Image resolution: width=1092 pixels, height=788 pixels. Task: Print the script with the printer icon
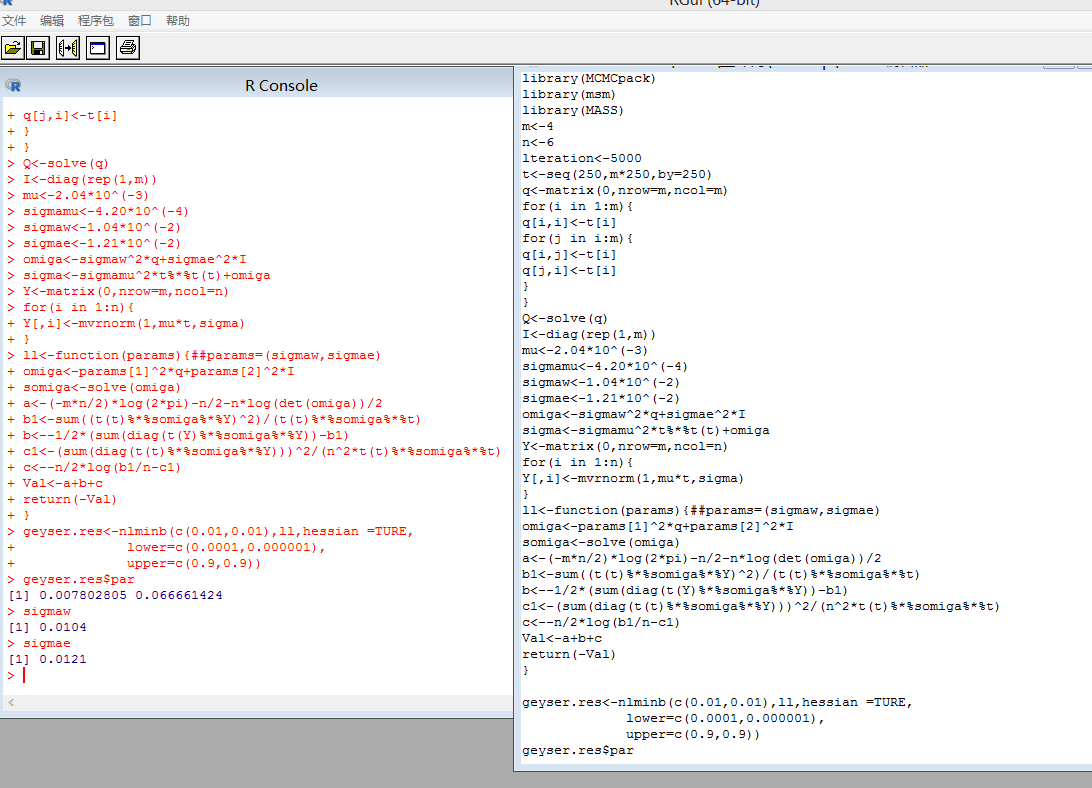pyautogui.click(x=127, y=48)
